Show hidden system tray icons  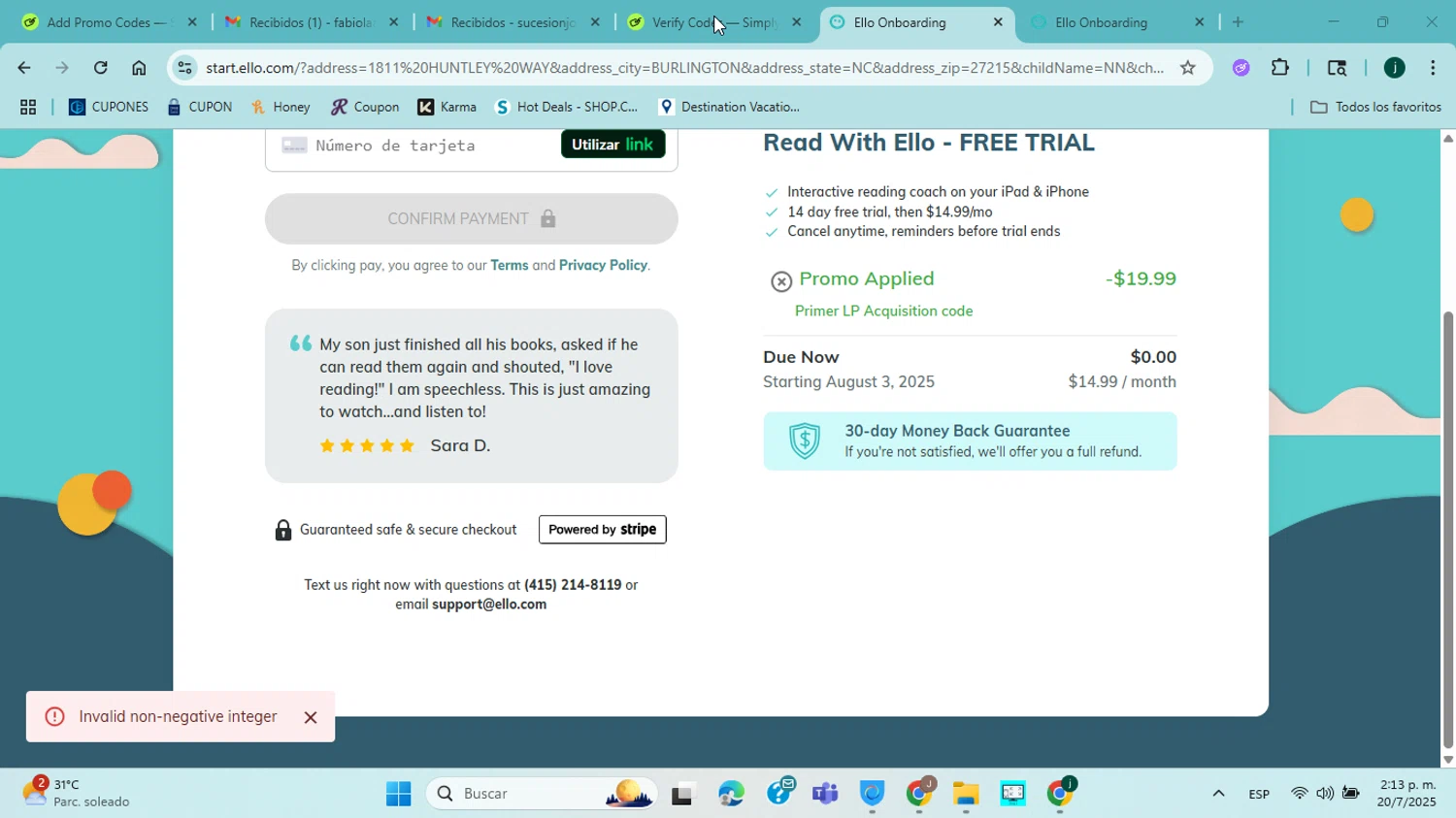pyautogui.click(x=1218, y=794)
